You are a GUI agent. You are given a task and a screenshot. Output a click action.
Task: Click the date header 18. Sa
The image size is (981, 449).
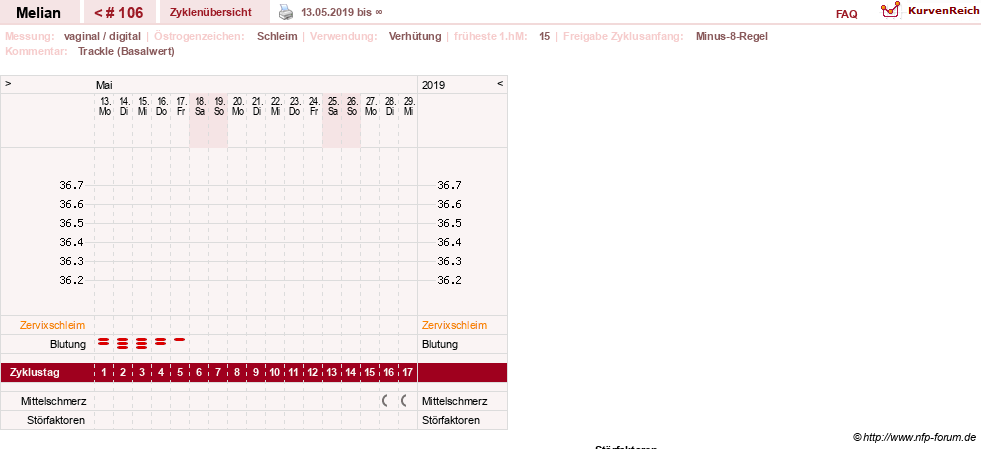click(200, 106)
